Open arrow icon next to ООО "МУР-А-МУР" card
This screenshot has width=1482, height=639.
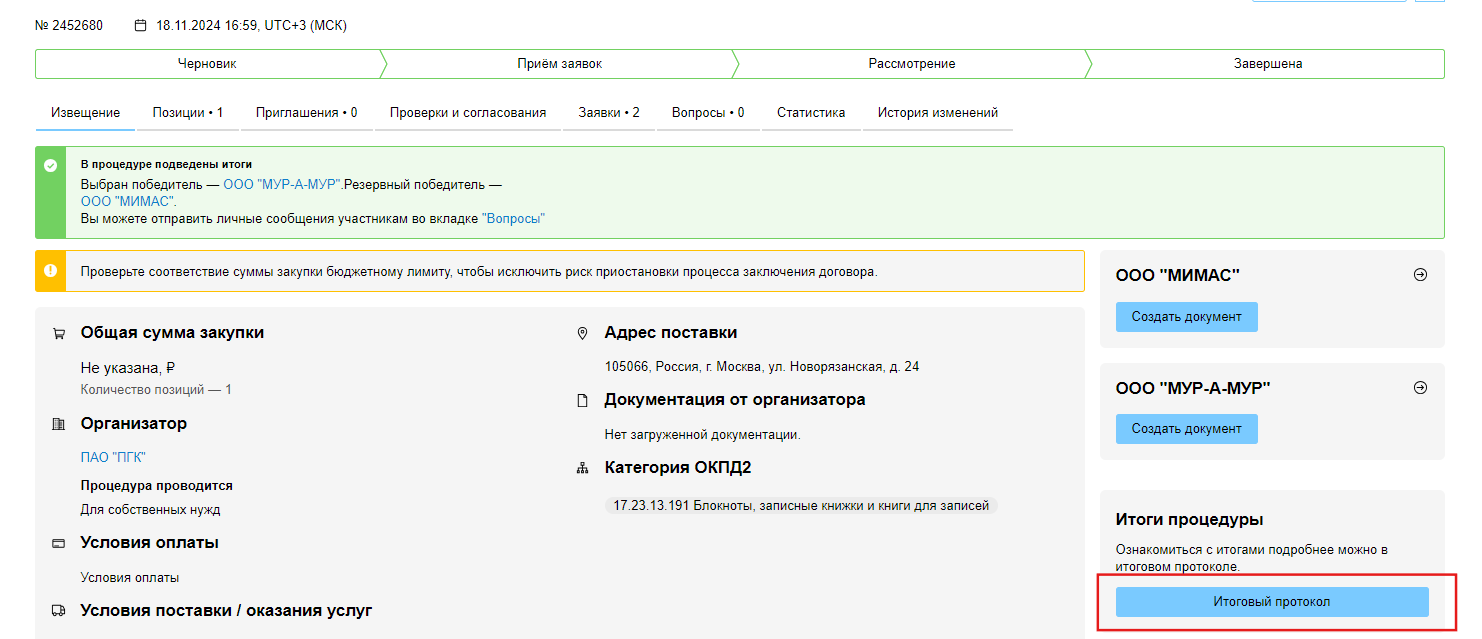pyautogui.click(x=1420, y=388)
